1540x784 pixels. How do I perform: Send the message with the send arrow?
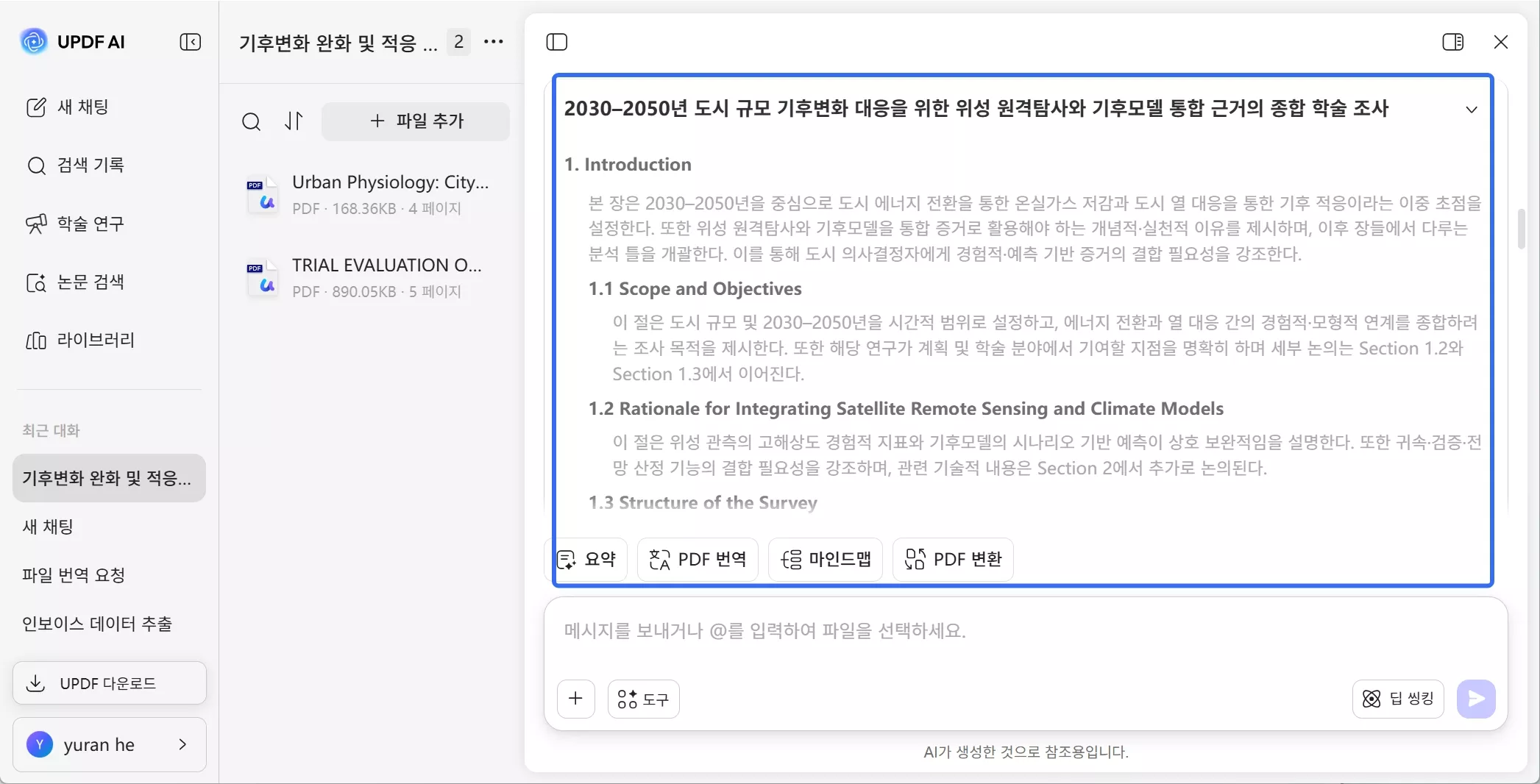point(1476,699)
